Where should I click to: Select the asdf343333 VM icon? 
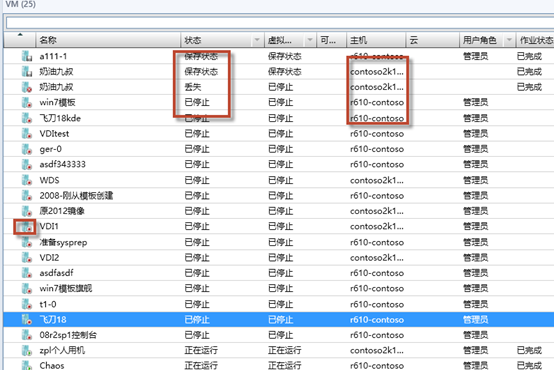[x=27, y=164]
